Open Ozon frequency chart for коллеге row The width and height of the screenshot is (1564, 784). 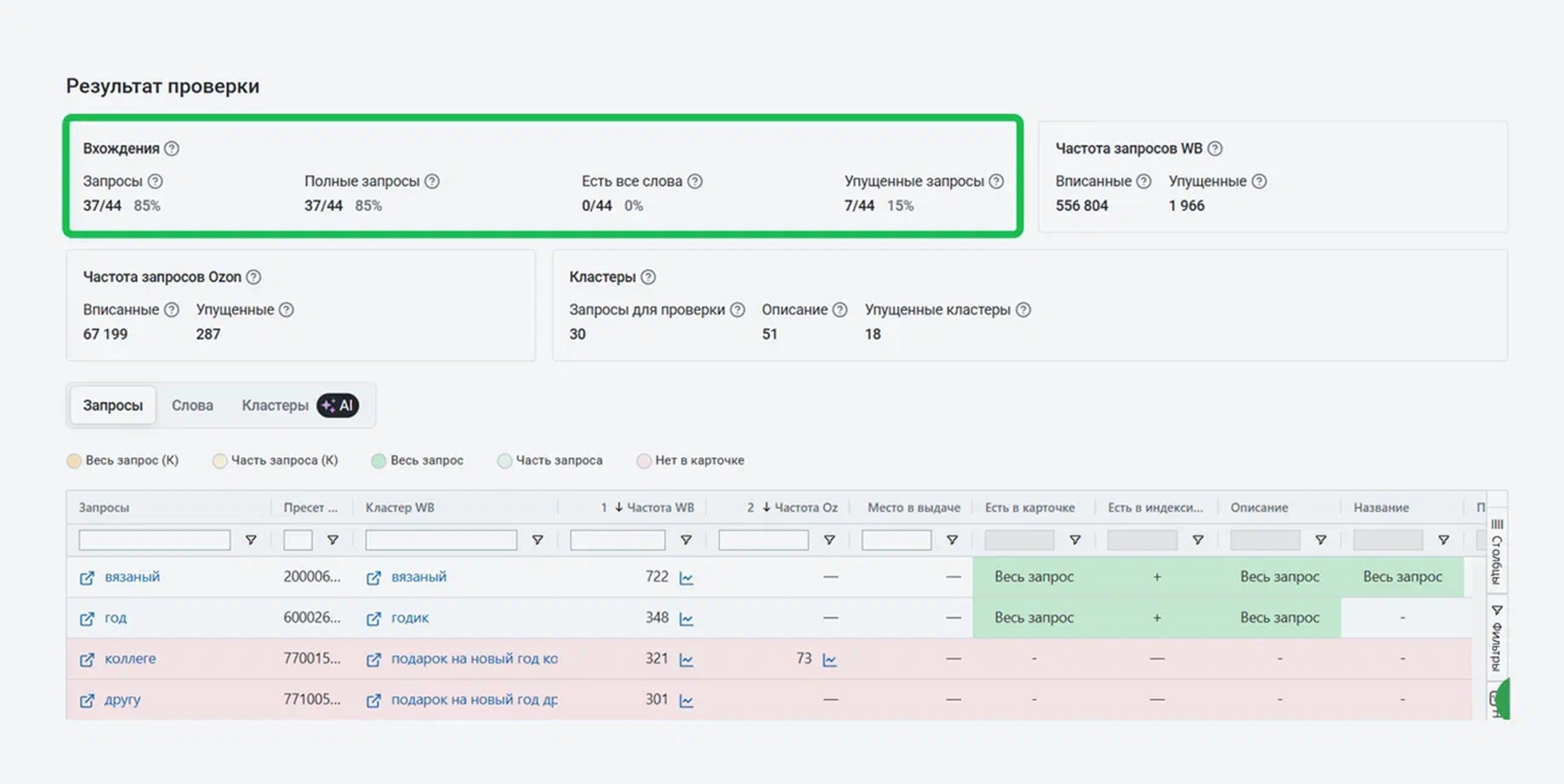[x=829, y=660]
